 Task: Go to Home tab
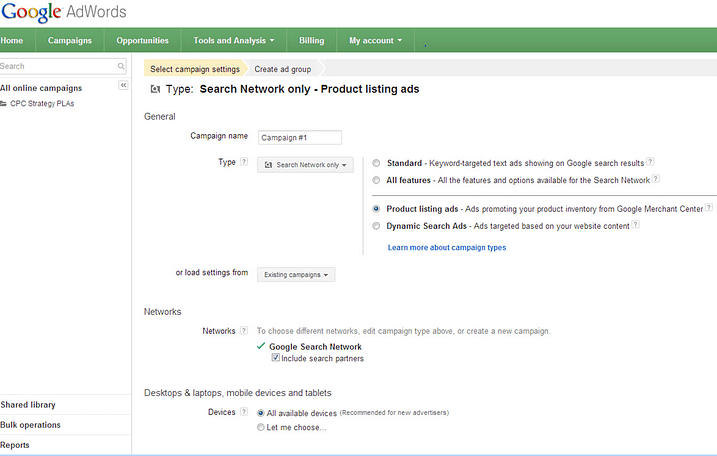click(12, 40)
